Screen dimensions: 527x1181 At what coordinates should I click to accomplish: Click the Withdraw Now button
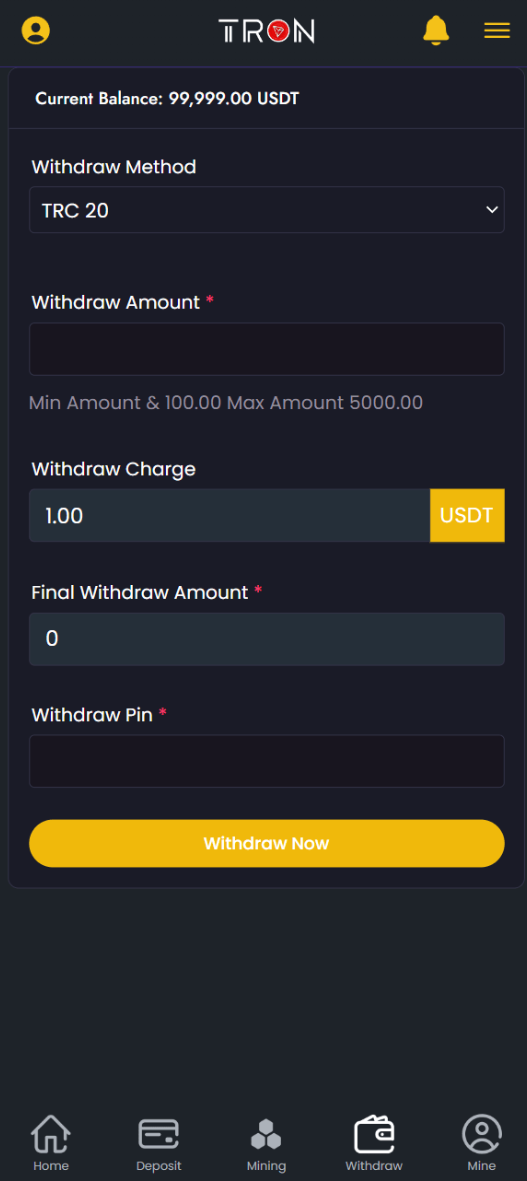267,843
